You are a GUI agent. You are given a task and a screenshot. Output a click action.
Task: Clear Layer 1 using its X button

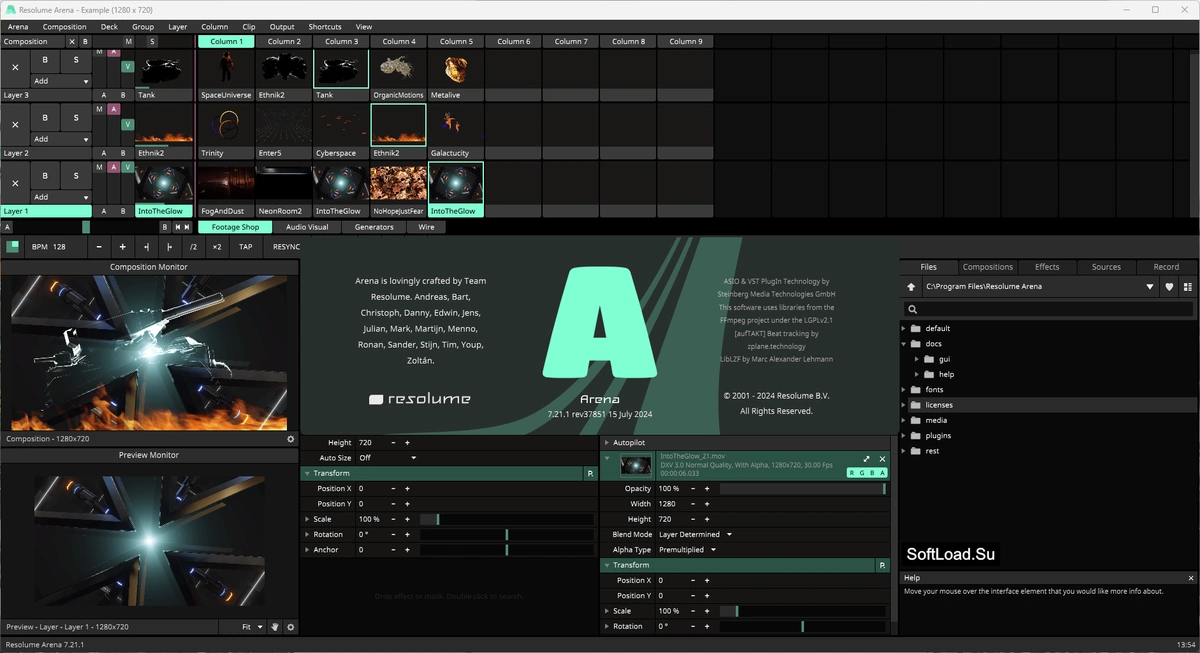tap(15, 182)
